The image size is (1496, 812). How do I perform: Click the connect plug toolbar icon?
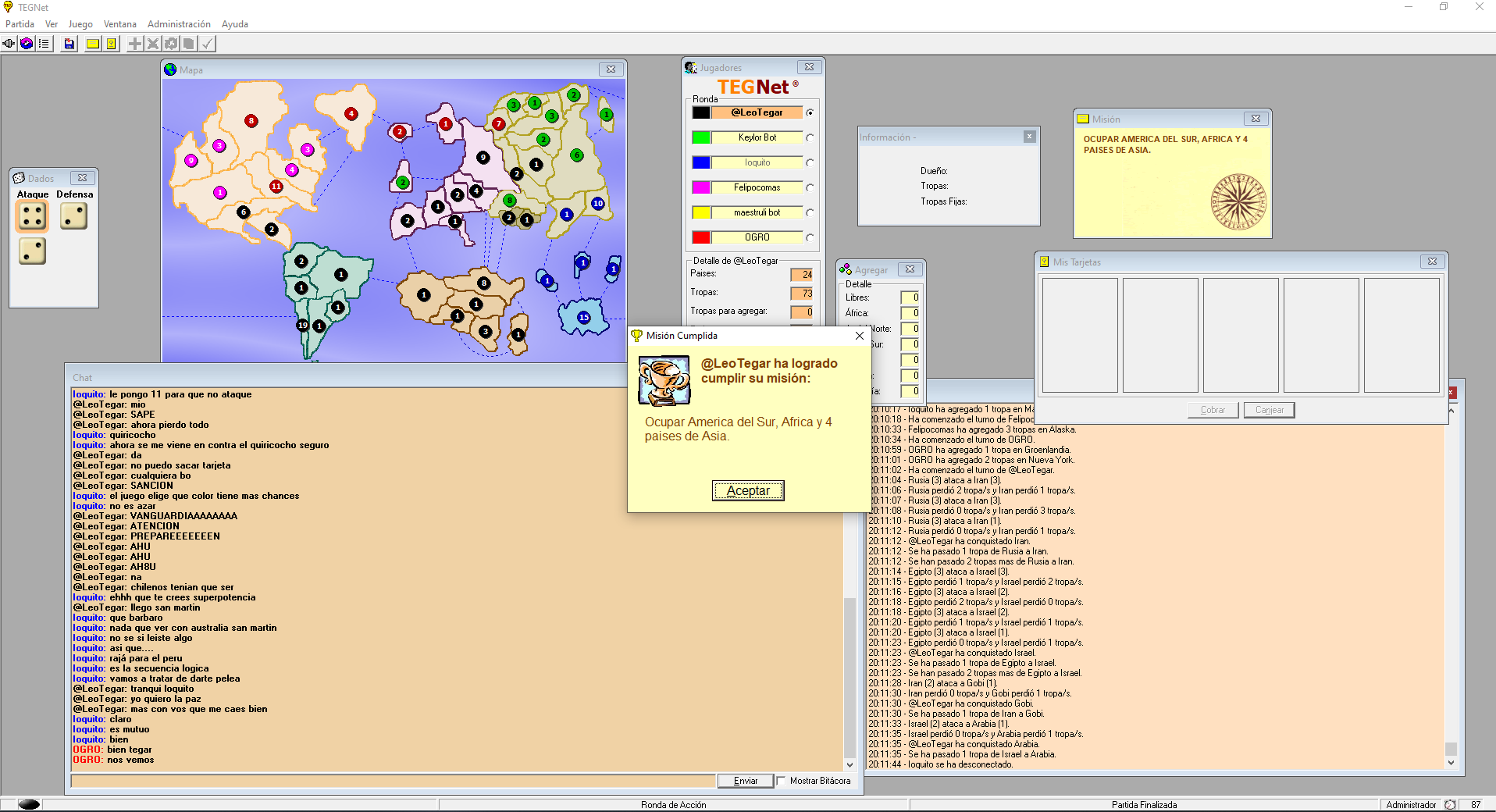(x=9, y=44)
